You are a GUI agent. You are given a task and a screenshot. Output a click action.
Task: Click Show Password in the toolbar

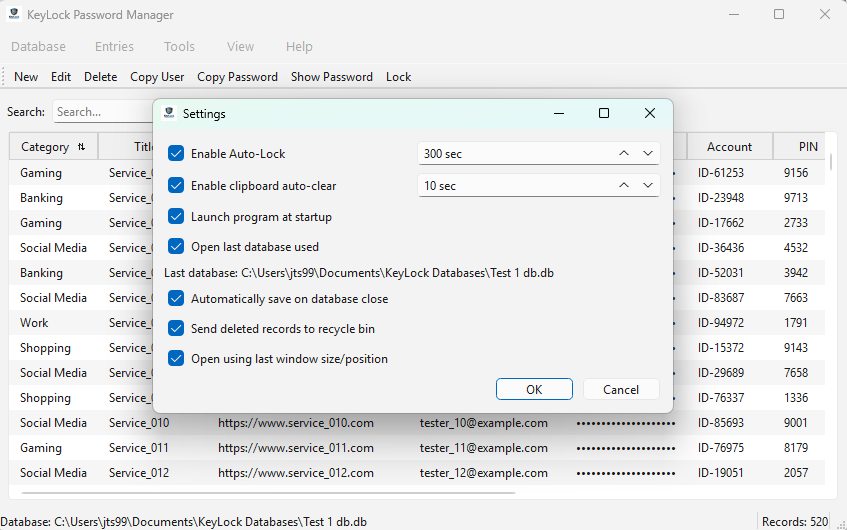coord(331,77)
